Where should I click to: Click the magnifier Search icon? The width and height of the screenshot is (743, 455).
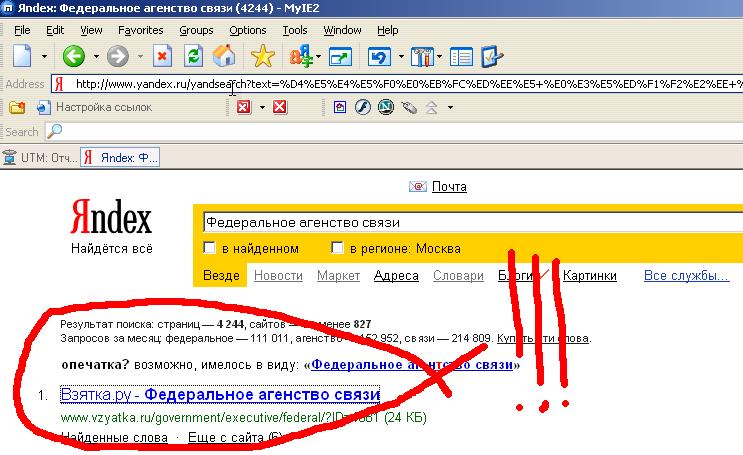54,131
